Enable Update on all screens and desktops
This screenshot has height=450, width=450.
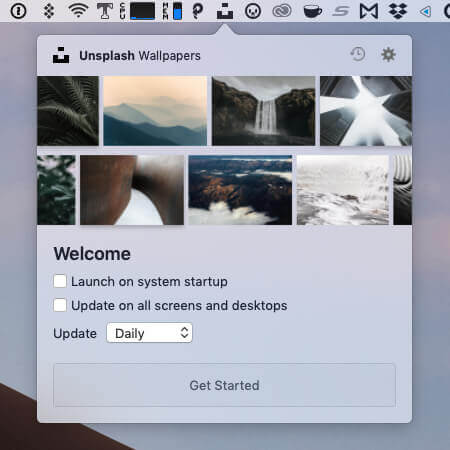tap(60, 305)
